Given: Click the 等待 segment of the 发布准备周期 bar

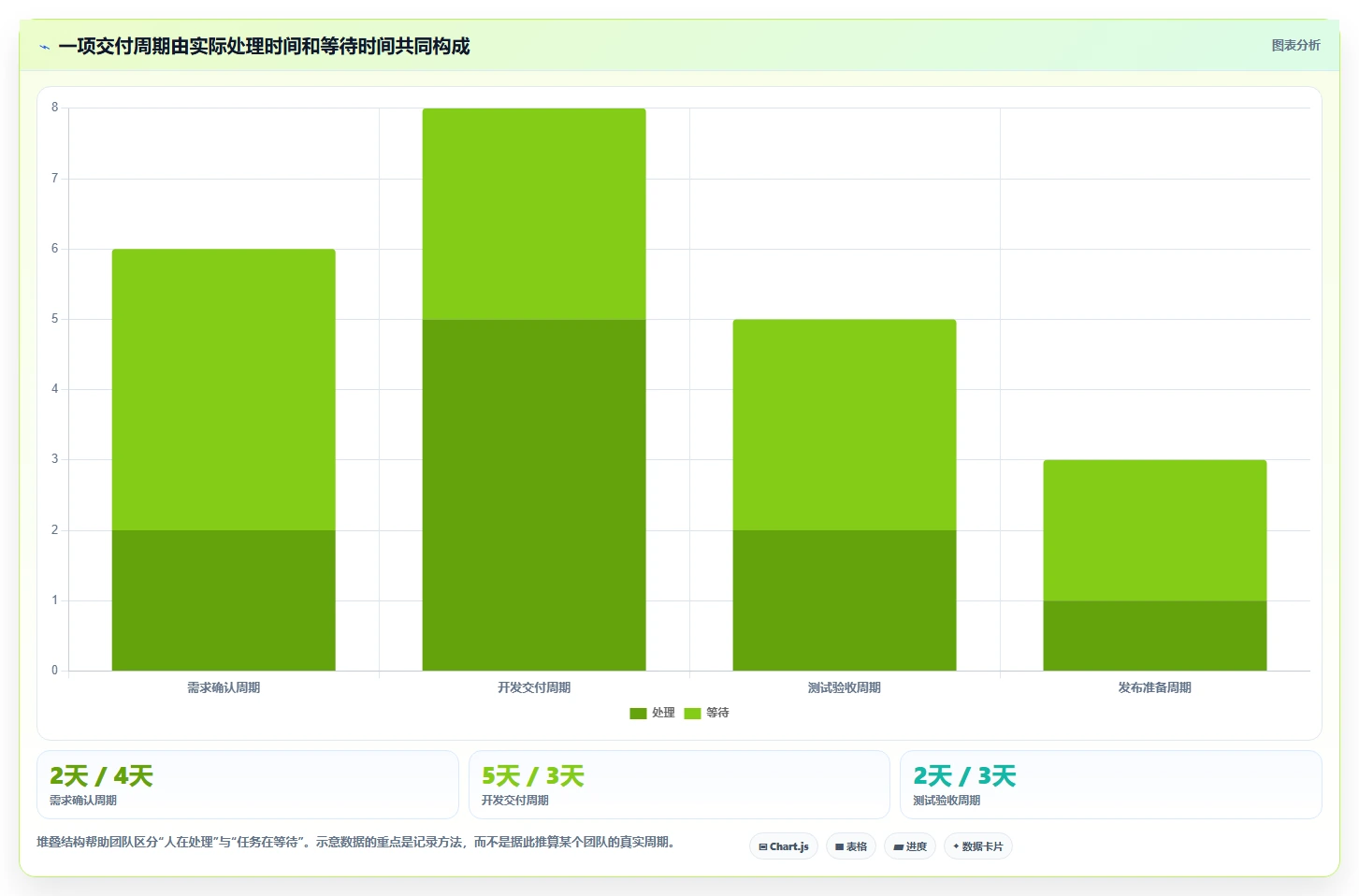Looking at the screenshot, I should [x=1155, y=530].
